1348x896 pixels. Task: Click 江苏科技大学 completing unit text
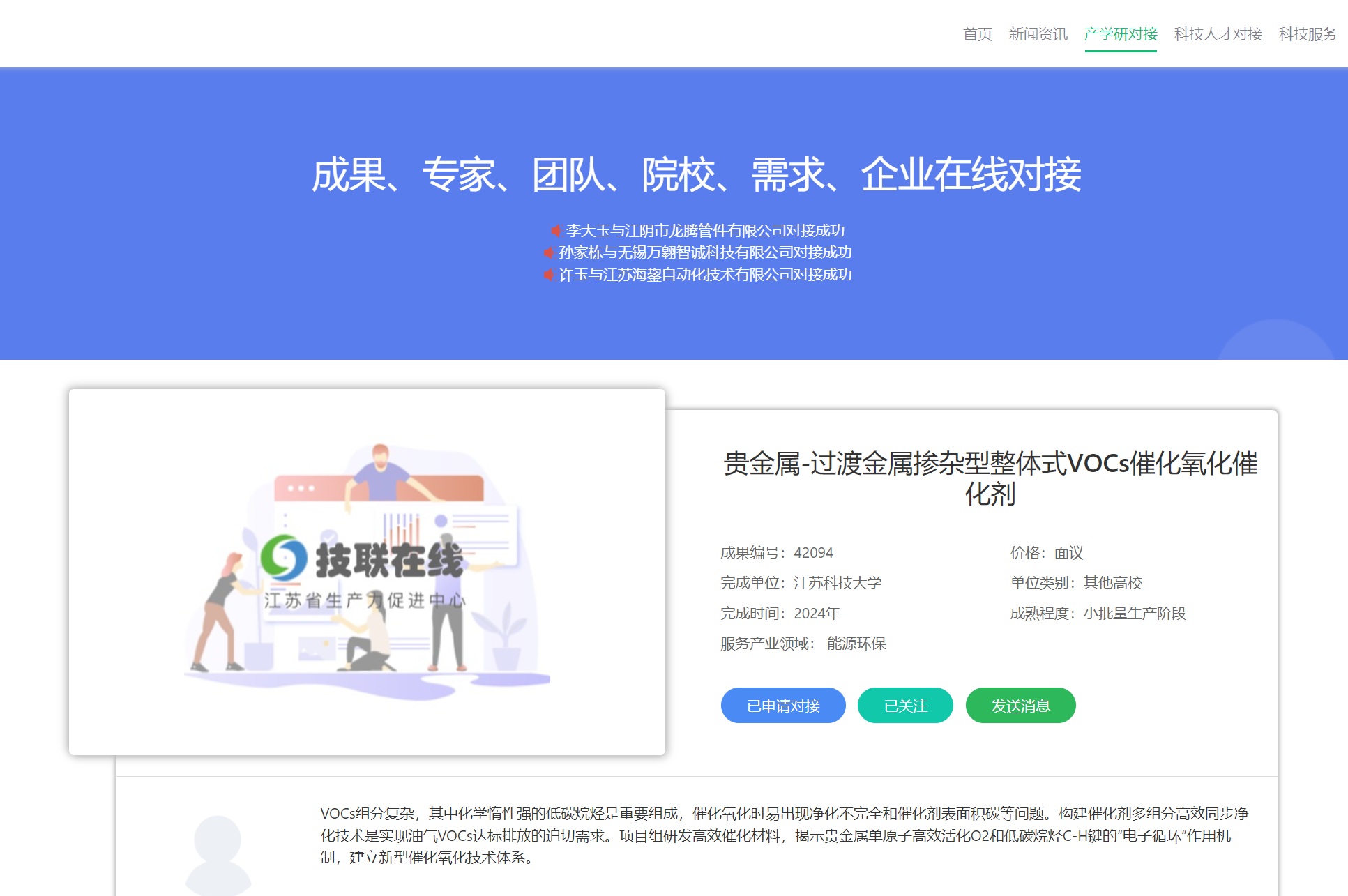[838, 583]
